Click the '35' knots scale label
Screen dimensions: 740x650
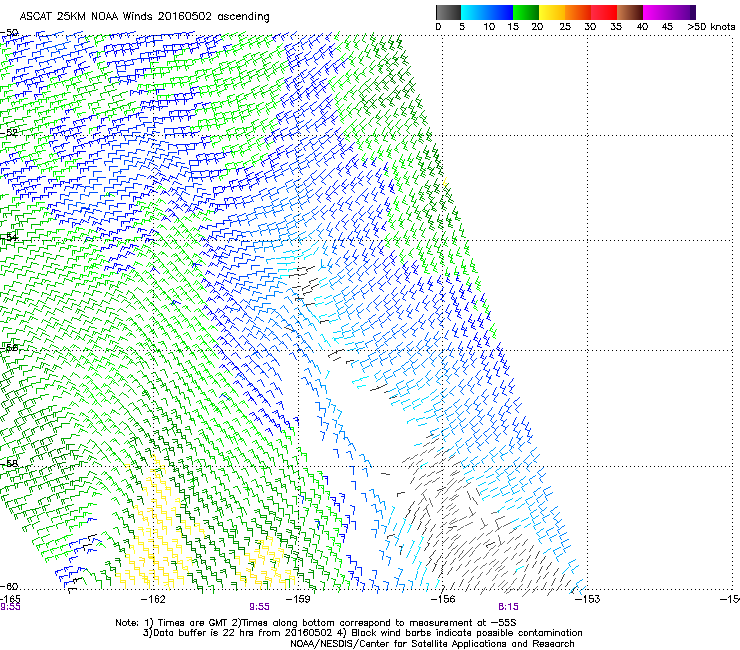pyautogui.click(x=616, y=27)
